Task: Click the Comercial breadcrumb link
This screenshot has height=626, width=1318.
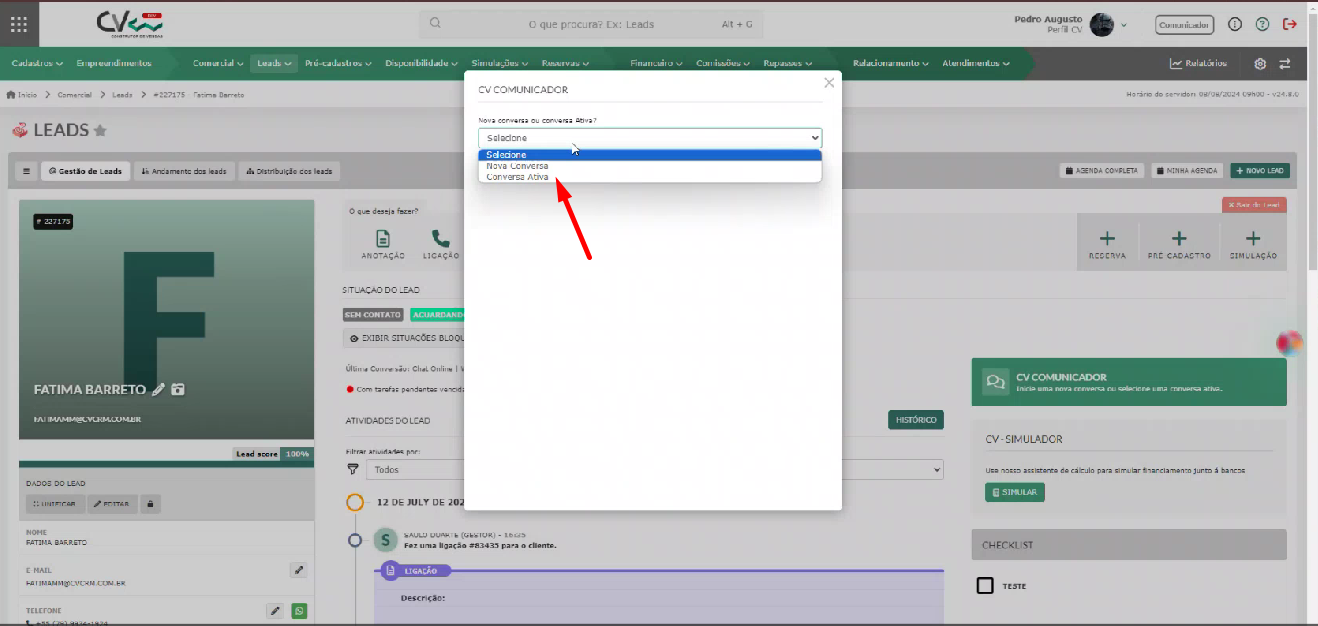Action: coord(74,95)
